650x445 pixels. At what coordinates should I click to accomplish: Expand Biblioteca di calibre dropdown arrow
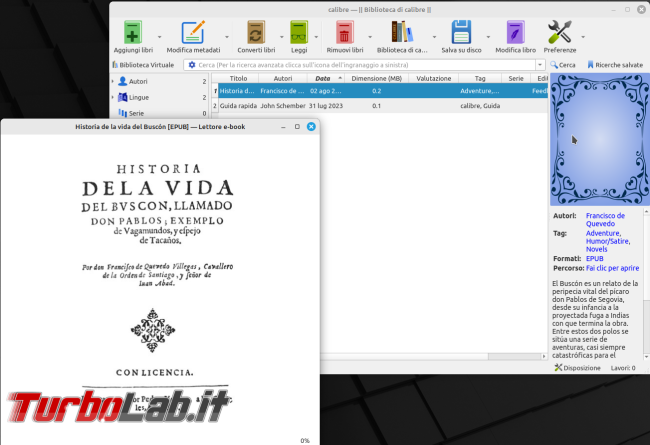[x=434, y=37]
